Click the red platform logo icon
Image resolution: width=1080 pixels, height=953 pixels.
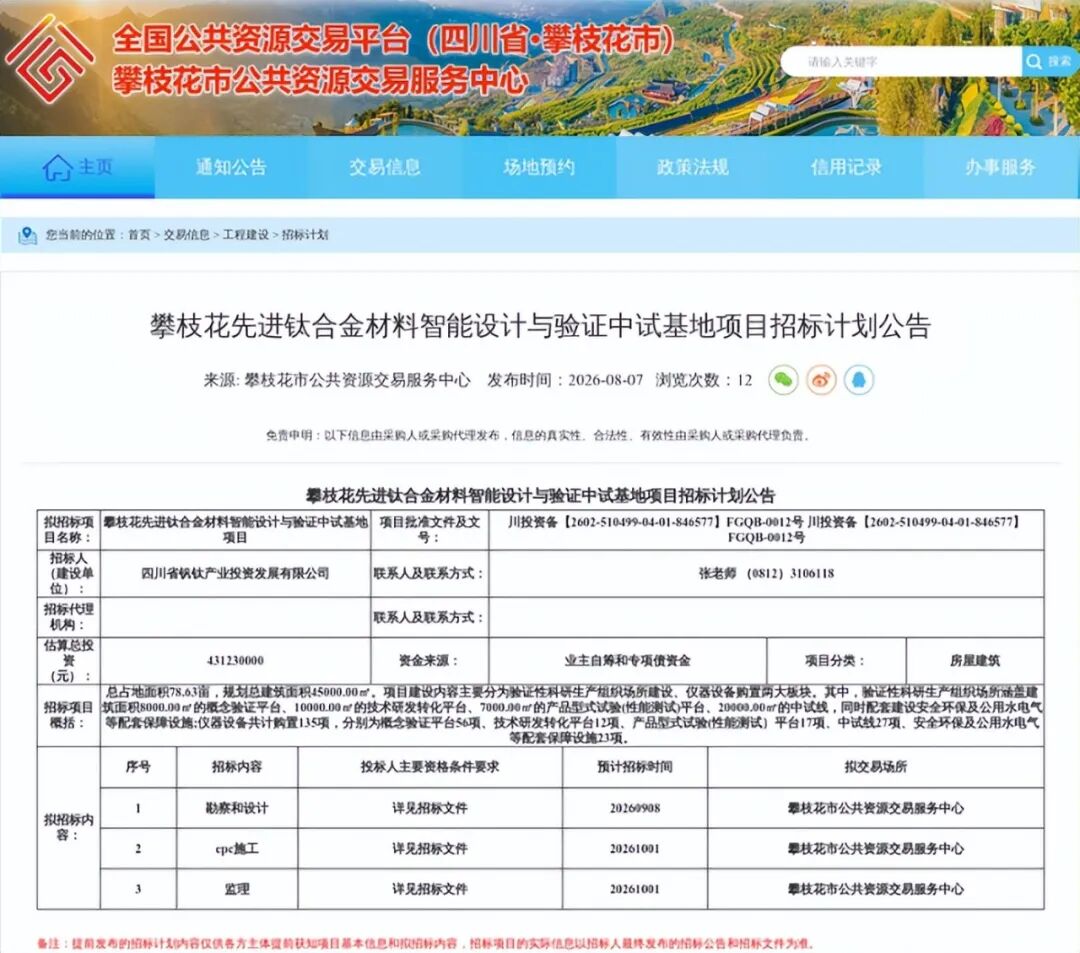coord(49,59)
